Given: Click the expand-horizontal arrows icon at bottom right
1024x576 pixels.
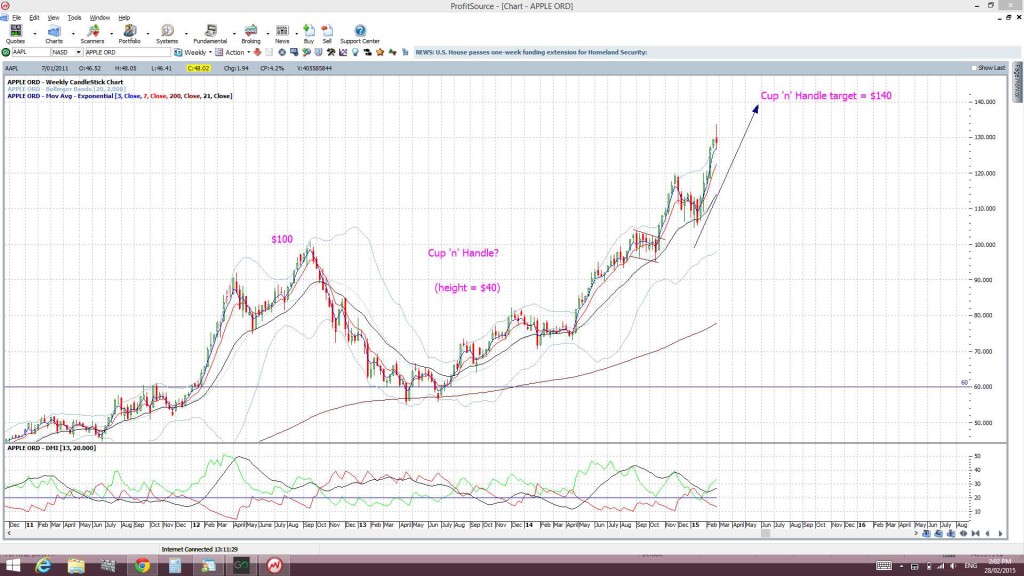Looking at the screenshot, I should click(x=963, y=534).
